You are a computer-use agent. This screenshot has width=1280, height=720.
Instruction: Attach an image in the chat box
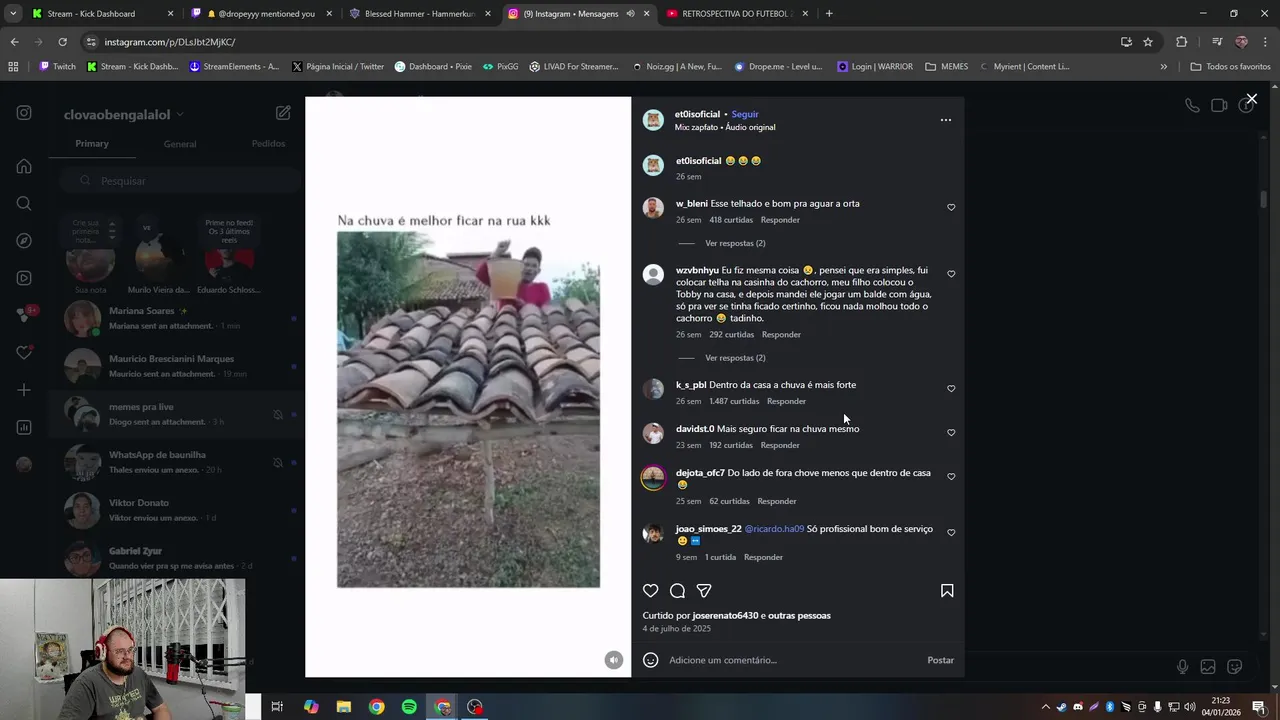(1208, 667)
